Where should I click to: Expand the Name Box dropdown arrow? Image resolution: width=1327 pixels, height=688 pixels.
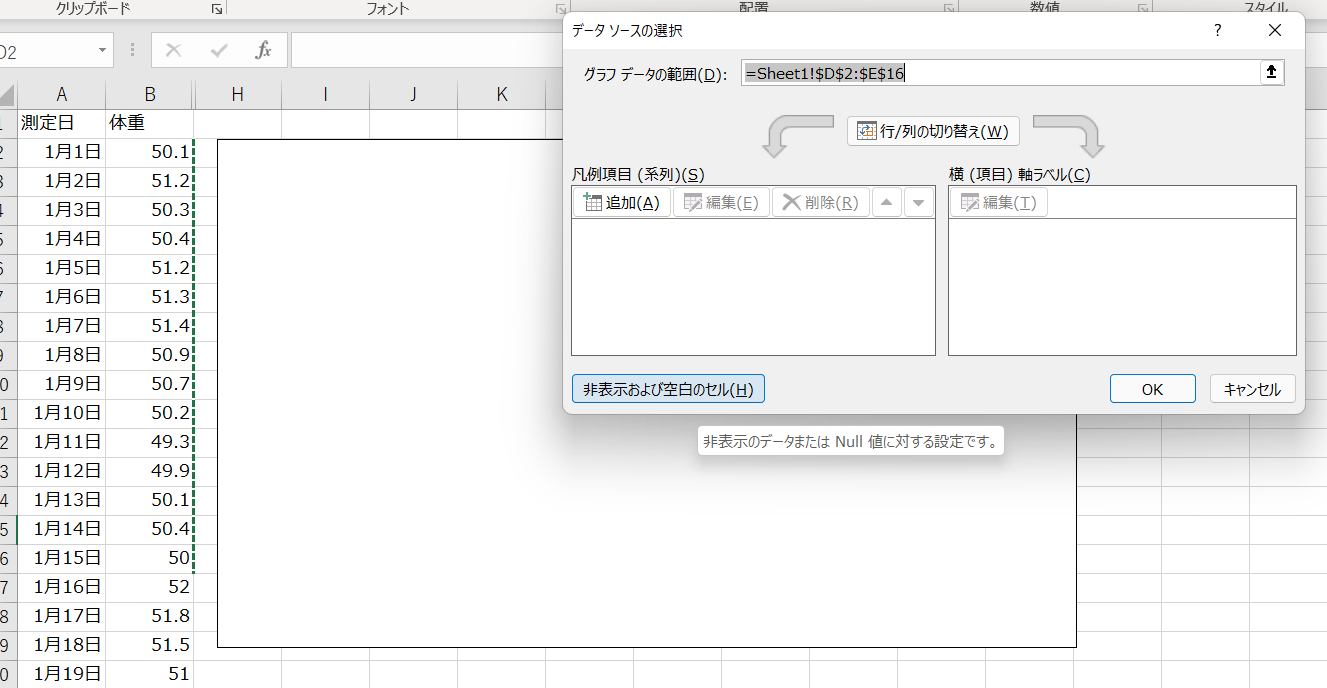point(102,50)
